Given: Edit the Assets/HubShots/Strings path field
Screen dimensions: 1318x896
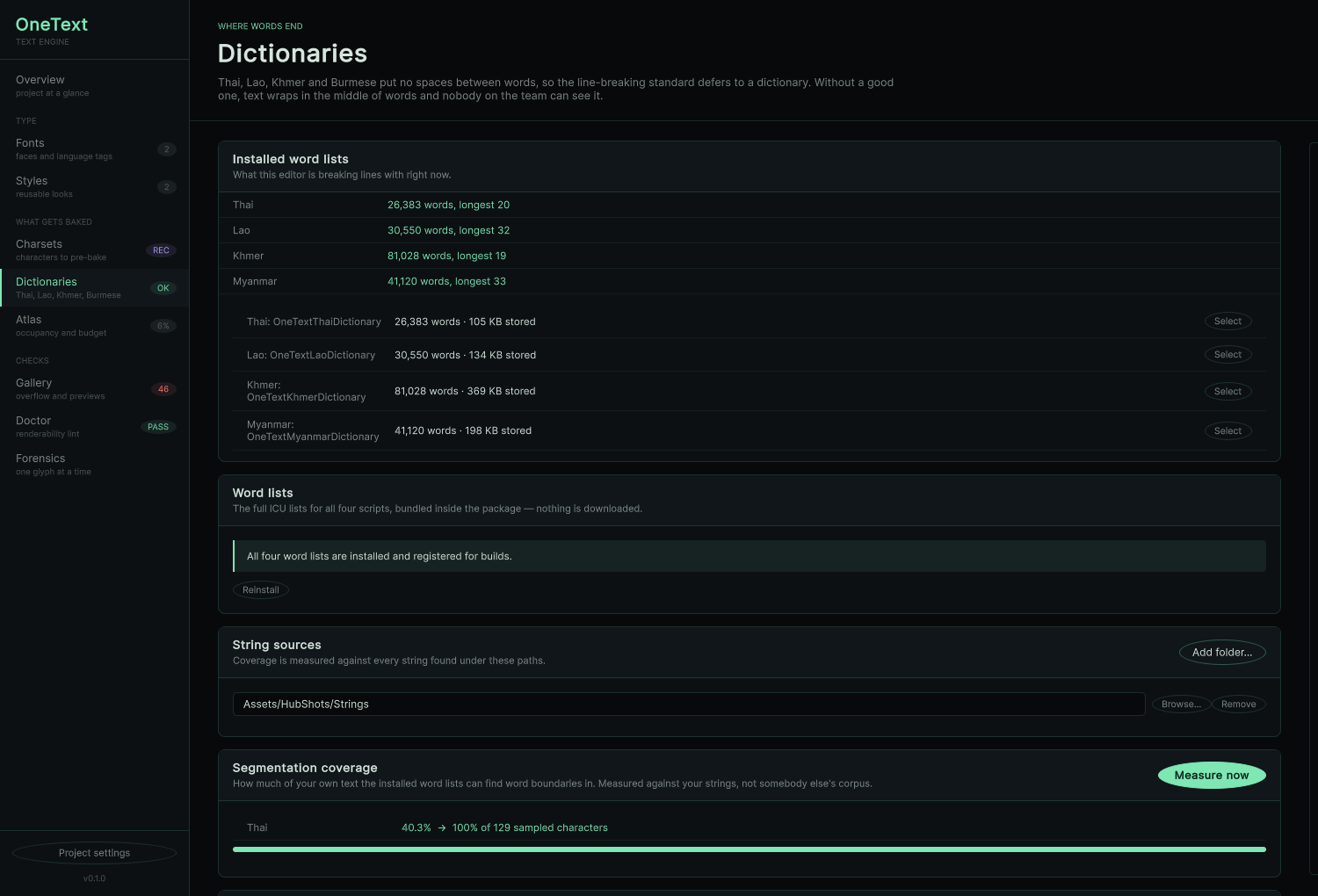Looking at the screenshot, I should pyautogui.click(x=689, y=705).
